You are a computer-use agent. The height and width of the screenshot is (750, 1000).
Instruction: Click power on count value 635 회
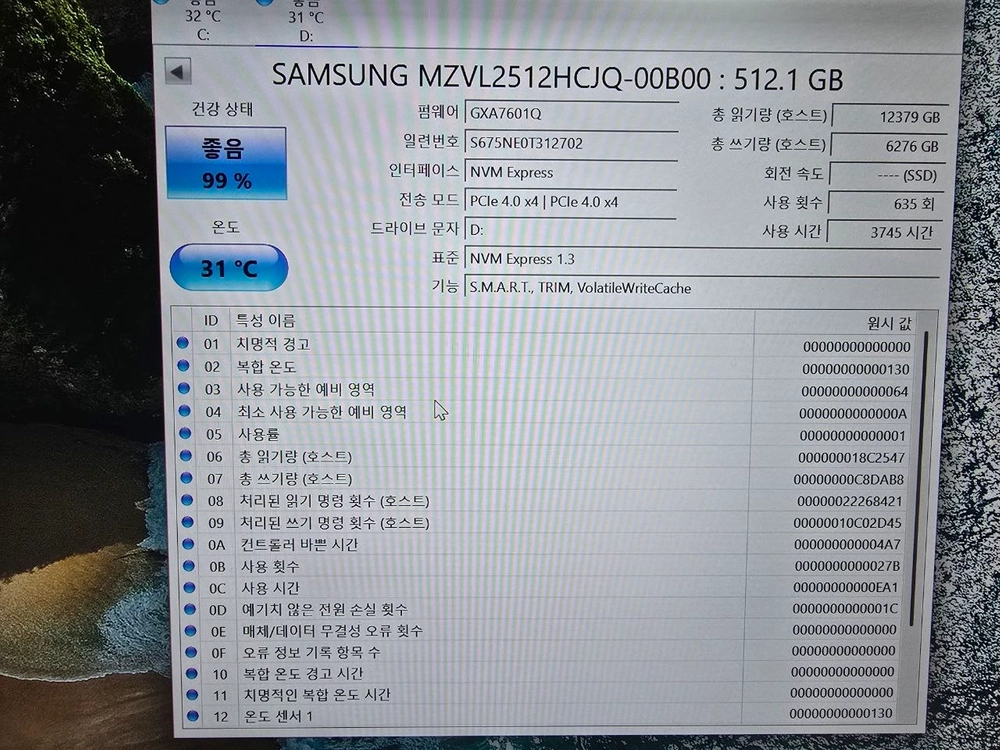[x=885, y=203]
